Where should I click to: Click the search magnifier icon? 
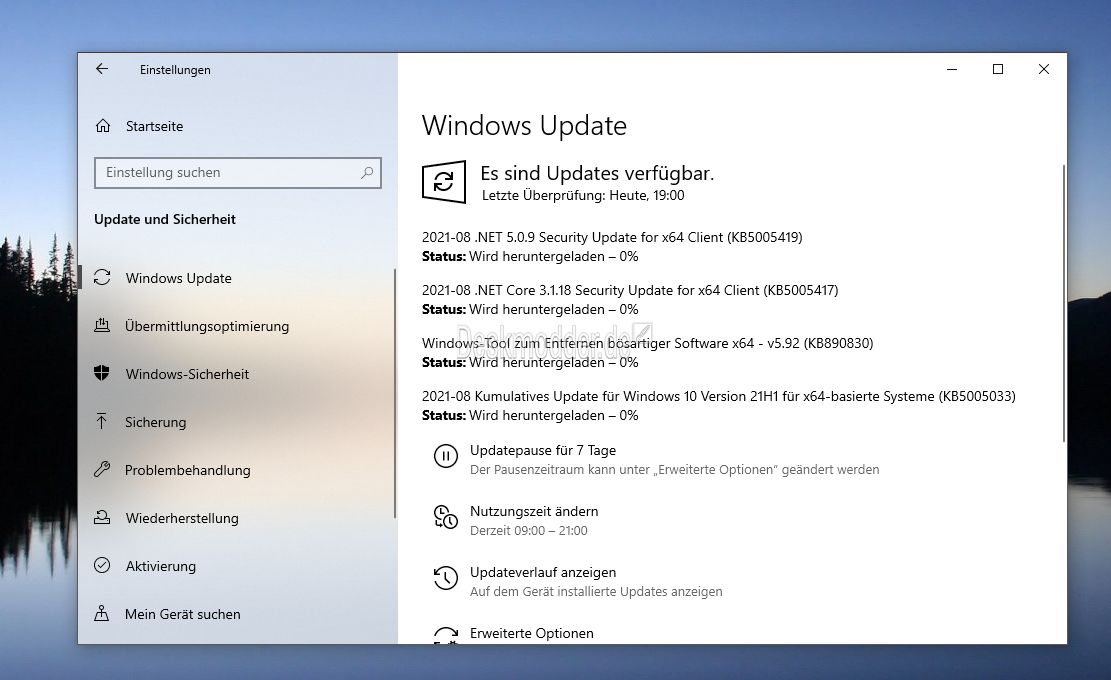tap(367, 172)
